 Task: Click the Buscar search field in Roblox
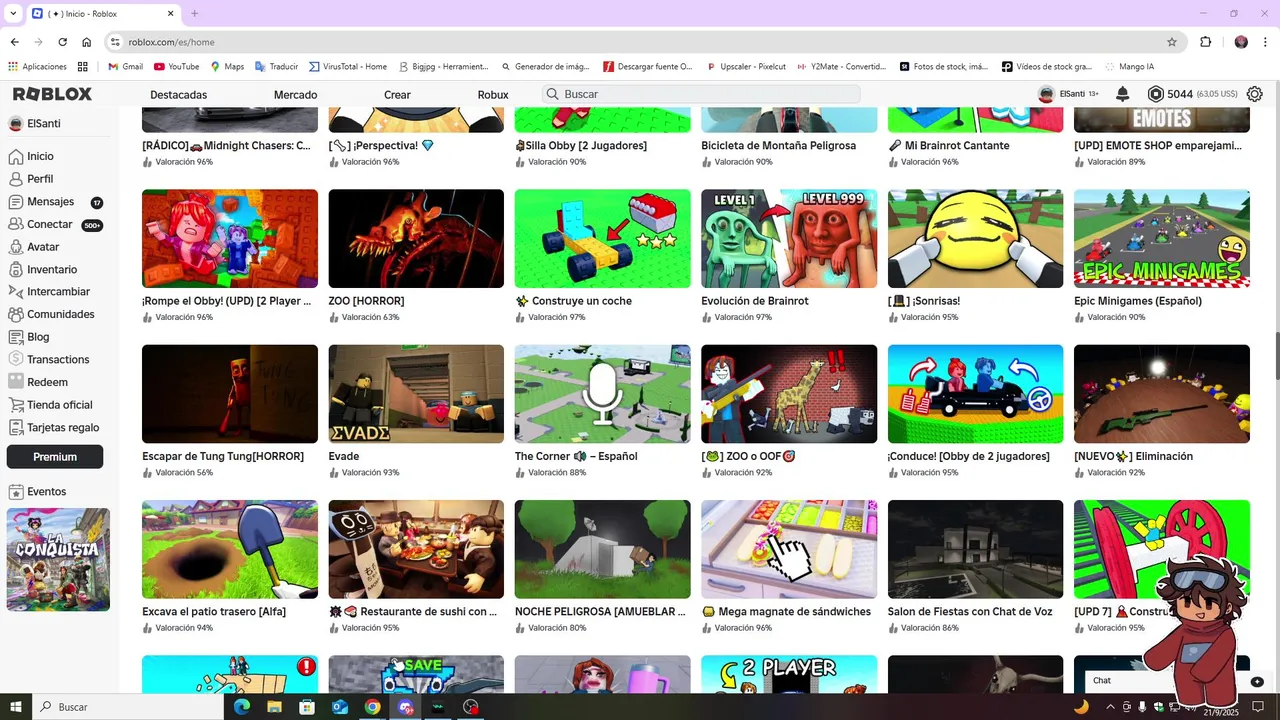click(x=701, y=94)
